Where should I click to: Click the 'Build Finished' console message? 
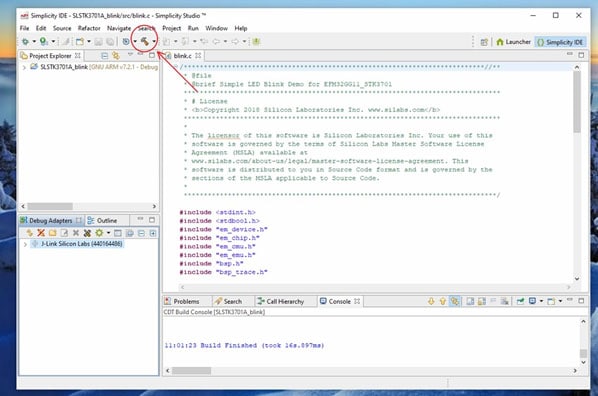(x=244, y=345)
